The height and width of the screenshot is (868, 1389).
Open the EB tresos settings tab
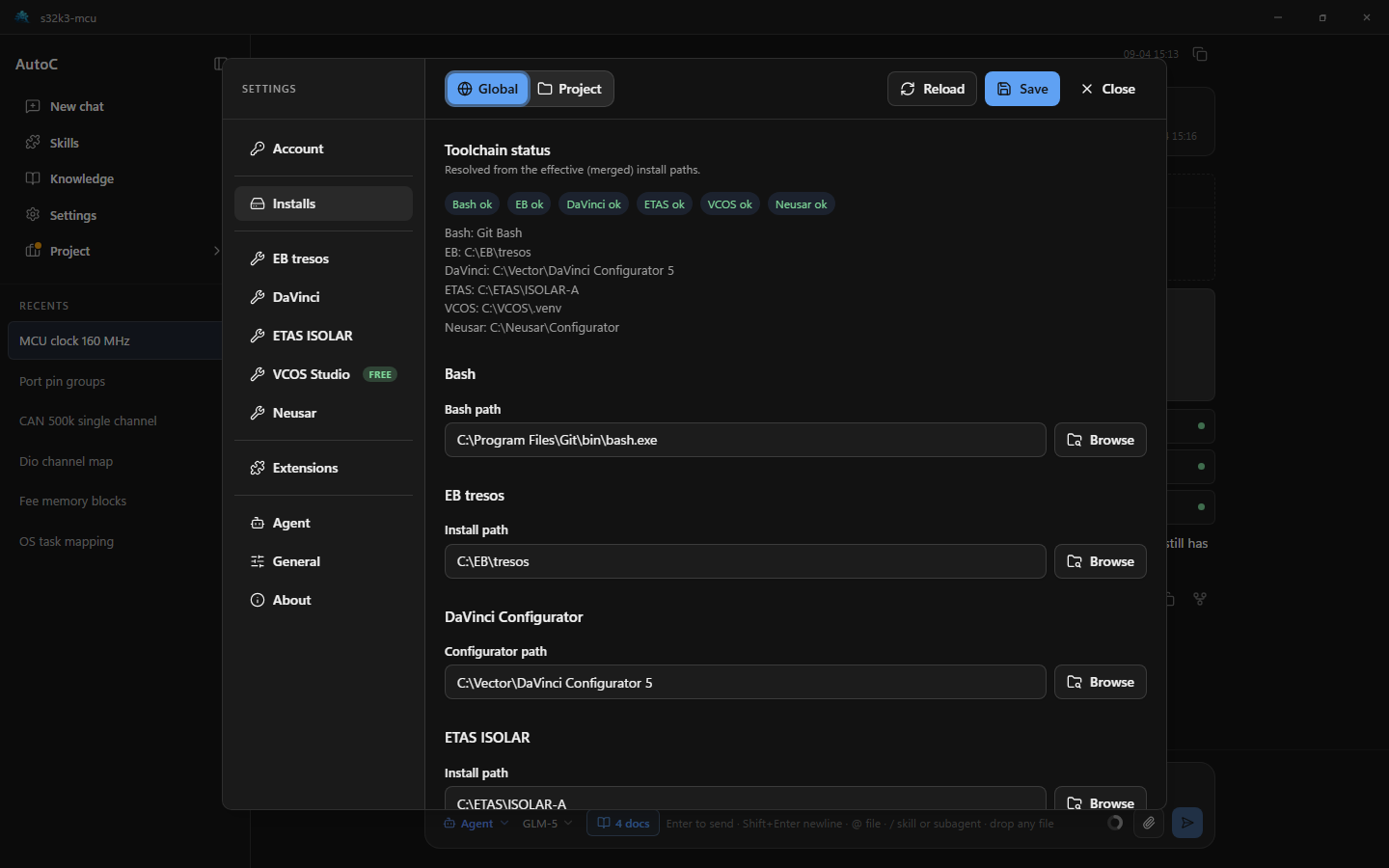pyautogui.click(x=323, y=258)
